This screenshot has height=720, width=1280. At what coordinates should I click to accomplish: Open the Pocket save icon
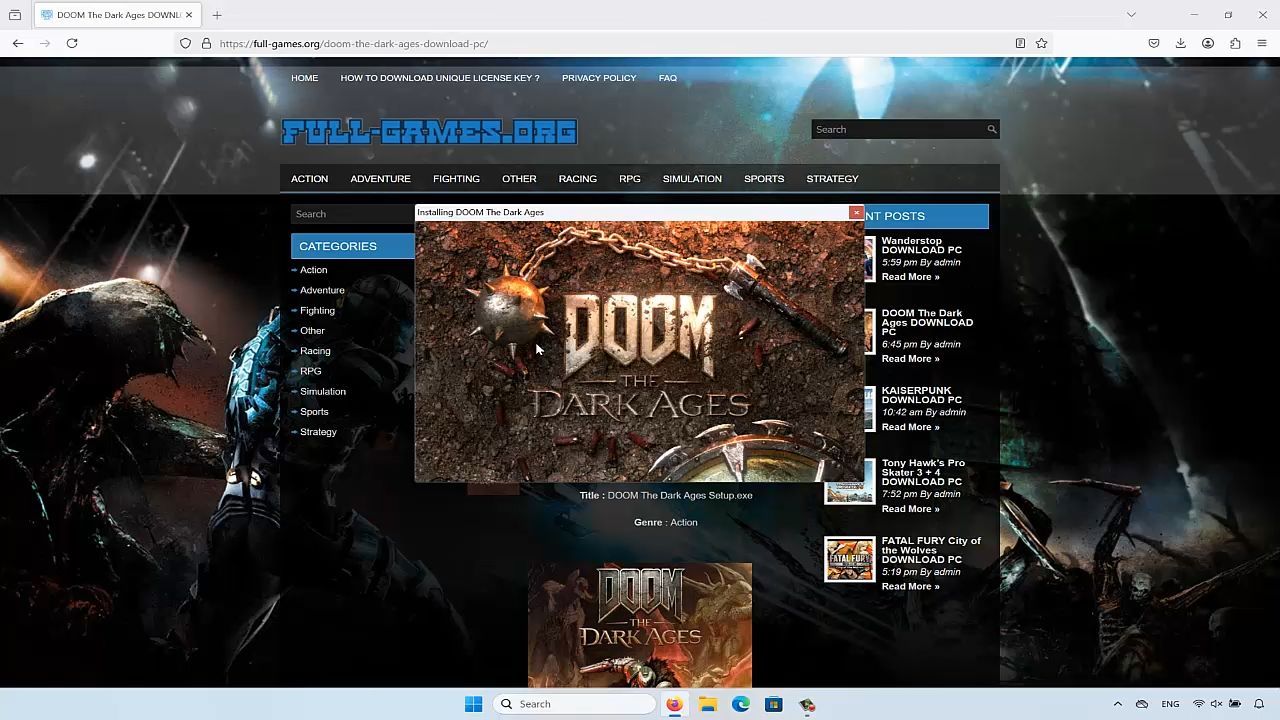click(1154, 43)
